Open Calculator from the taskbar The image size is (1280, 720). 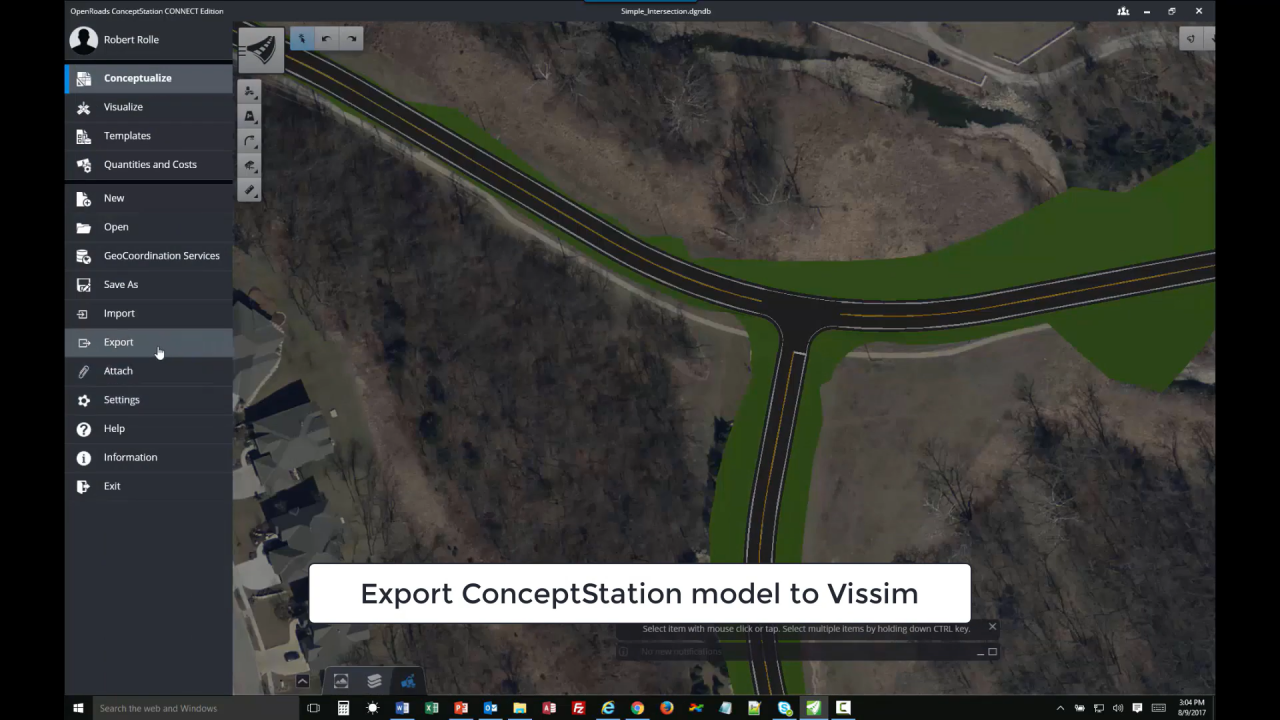tap(343, 708)
